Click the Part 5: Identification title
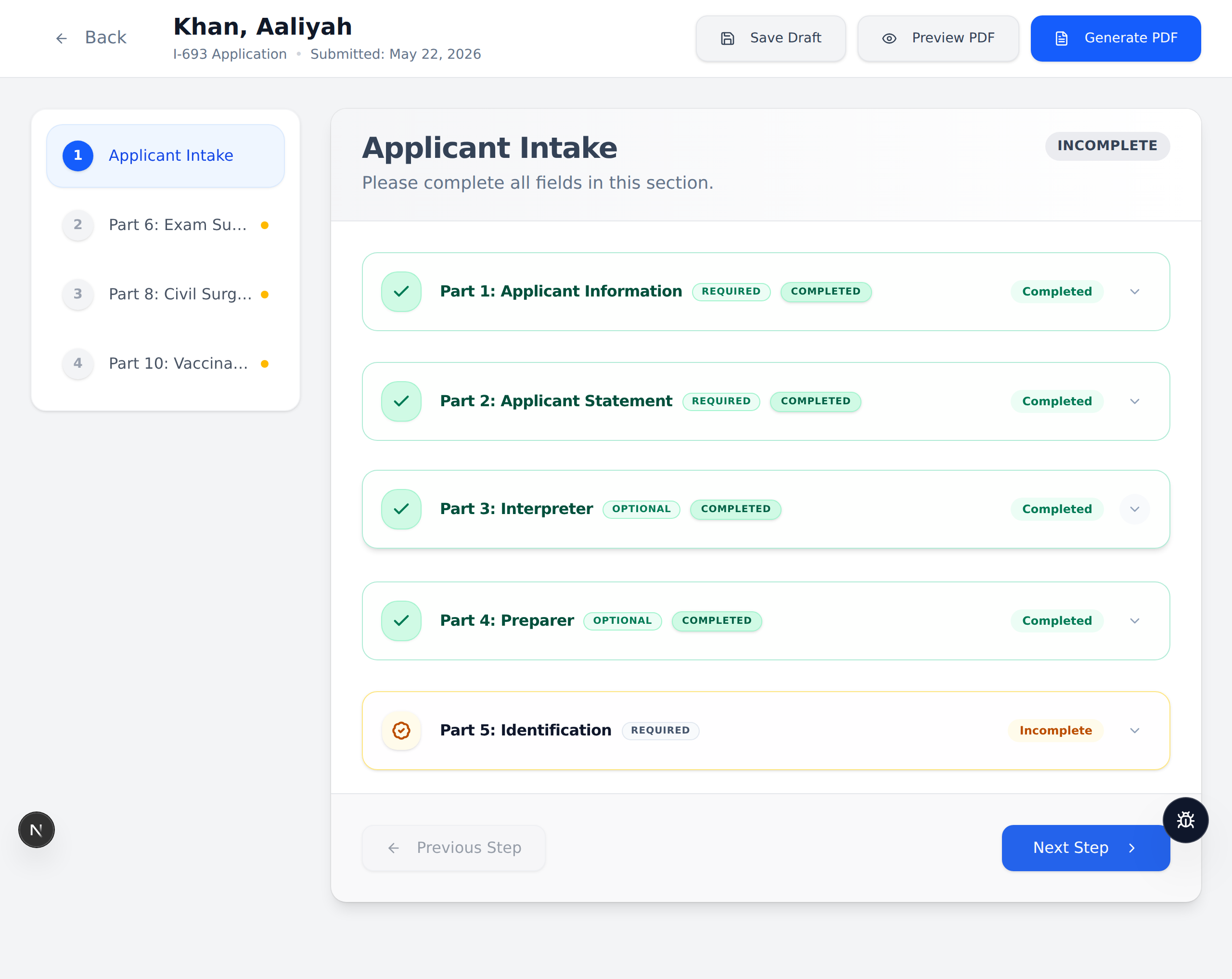 [x=525, y=730]
